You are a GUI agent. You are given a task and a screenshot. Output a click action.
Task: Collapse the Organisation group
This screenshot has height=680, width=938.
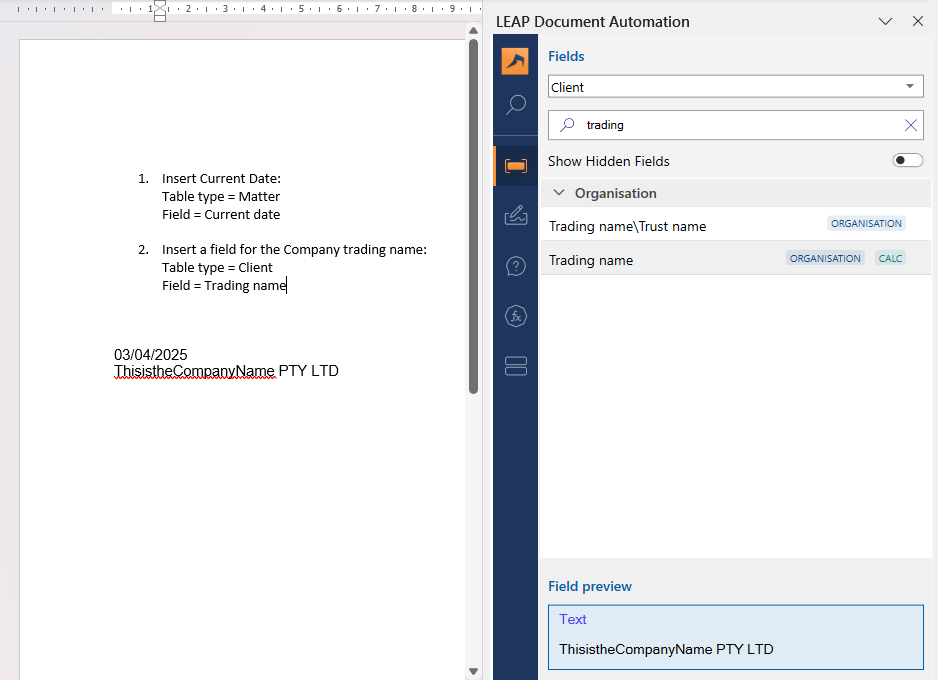559,193
